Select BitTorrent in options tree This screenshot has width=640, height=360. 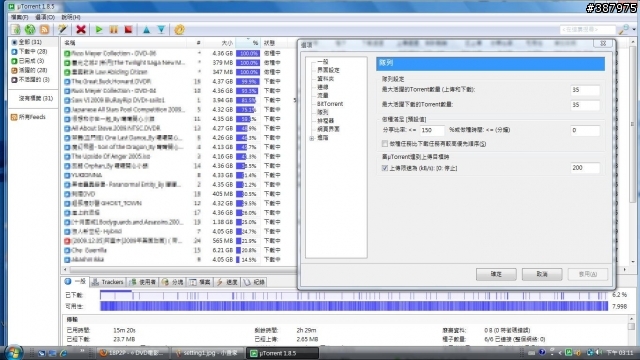pyautogui.click(x=330, y=104)
